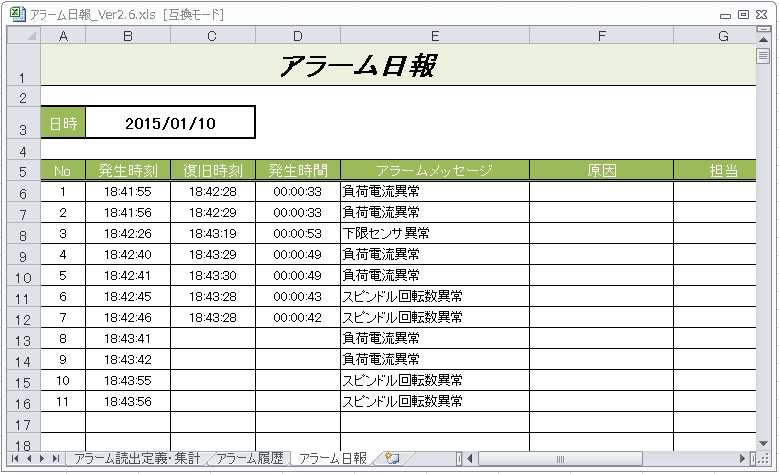
Task: Switch to アラーム読出定義・集計 sheet tab
Action: pos(136,458)
